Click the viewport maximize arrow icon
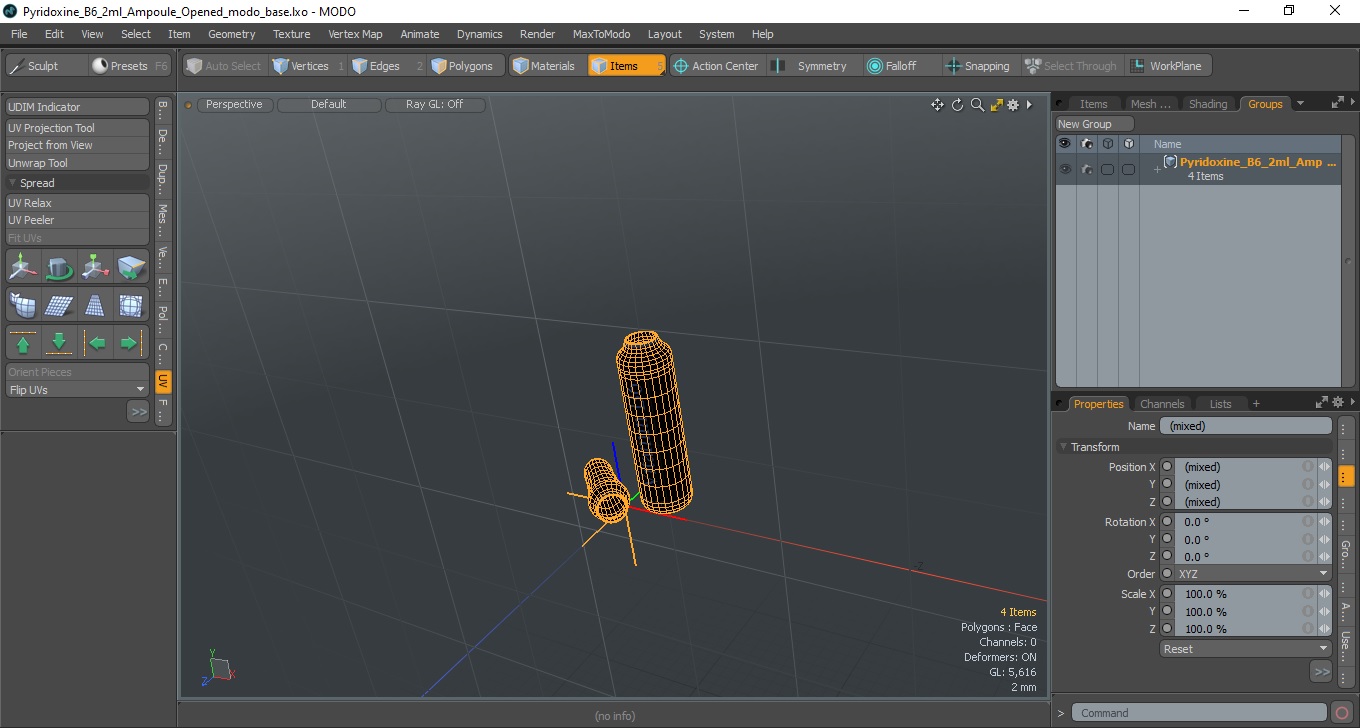Viewport: 1360px width, 728px height. click(x=996, y=105)
